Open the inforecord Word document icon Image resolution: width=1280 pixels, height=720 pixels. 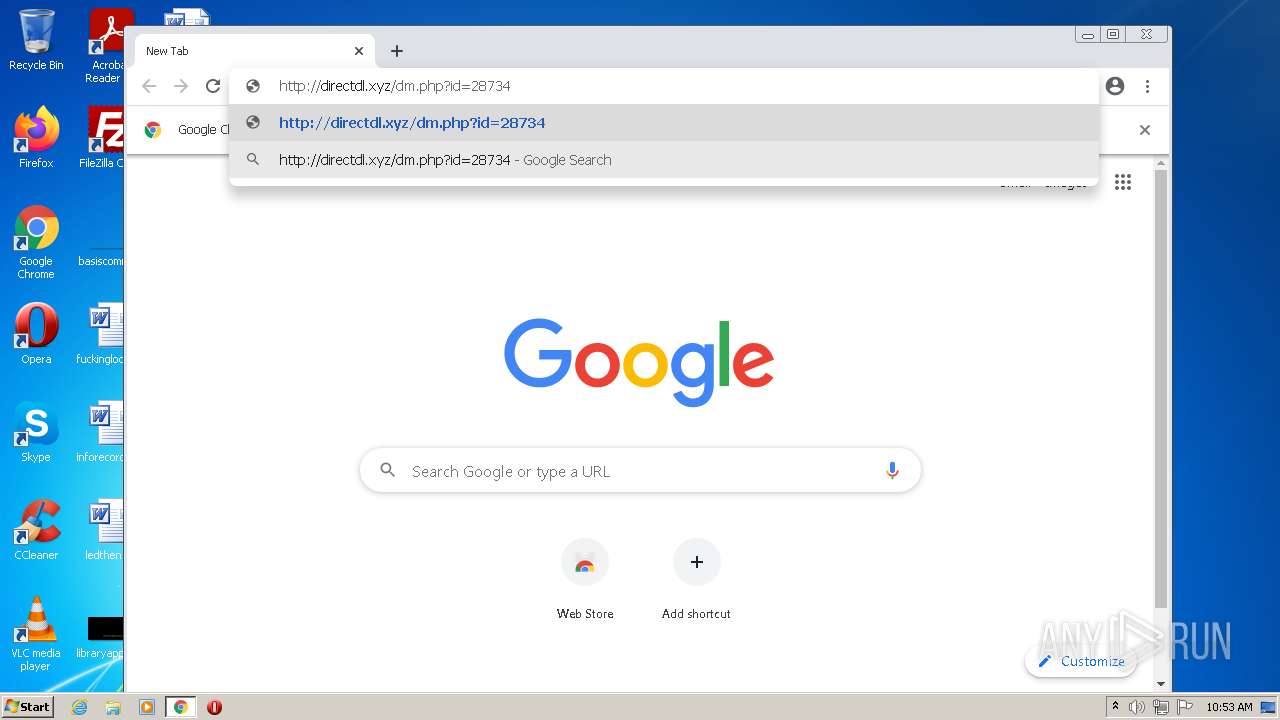click(102, 432)
